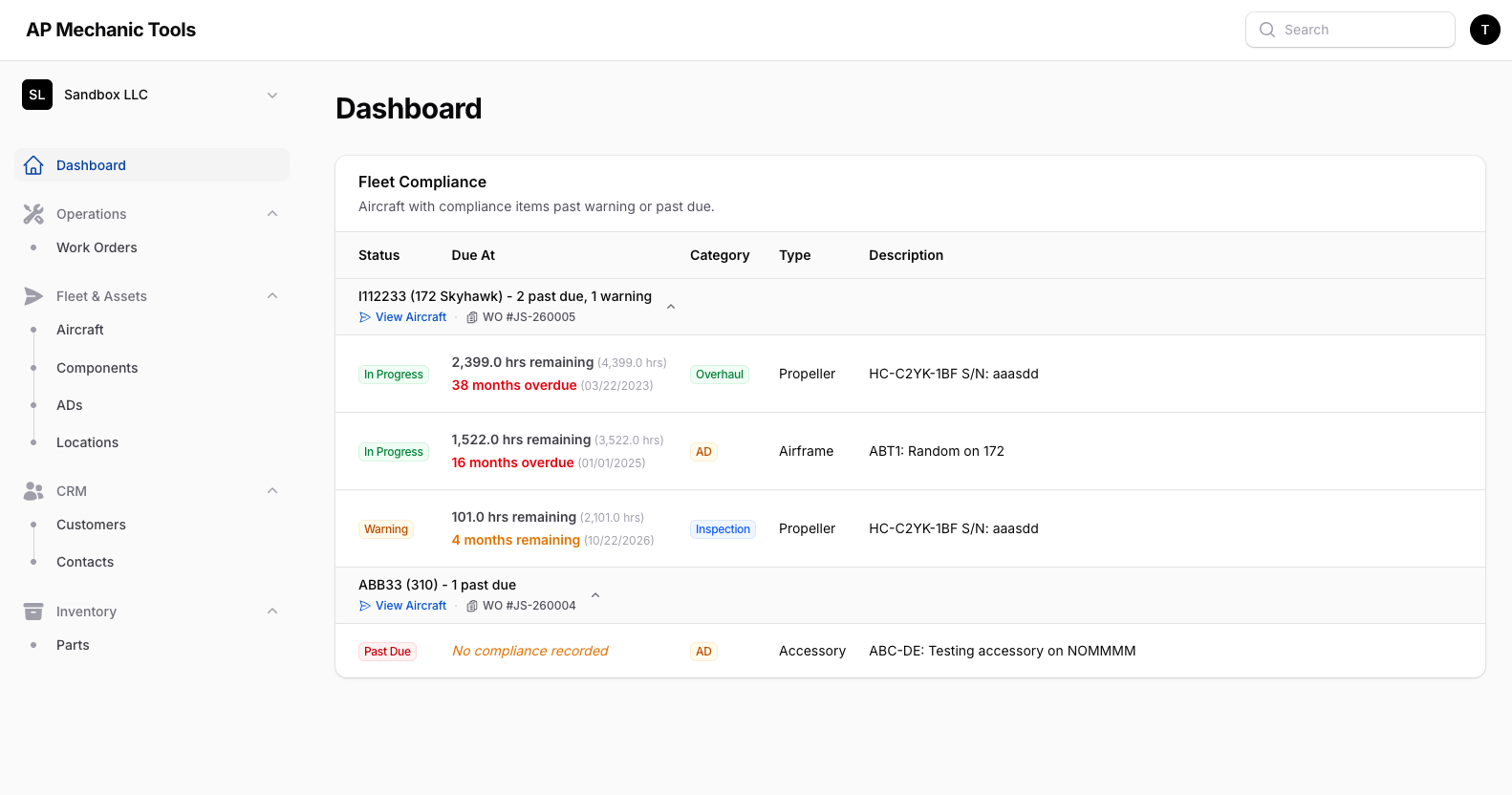The image size is (1512, 795).
Task: Click the Fleet Compliance heading
Action: point(422,182)
